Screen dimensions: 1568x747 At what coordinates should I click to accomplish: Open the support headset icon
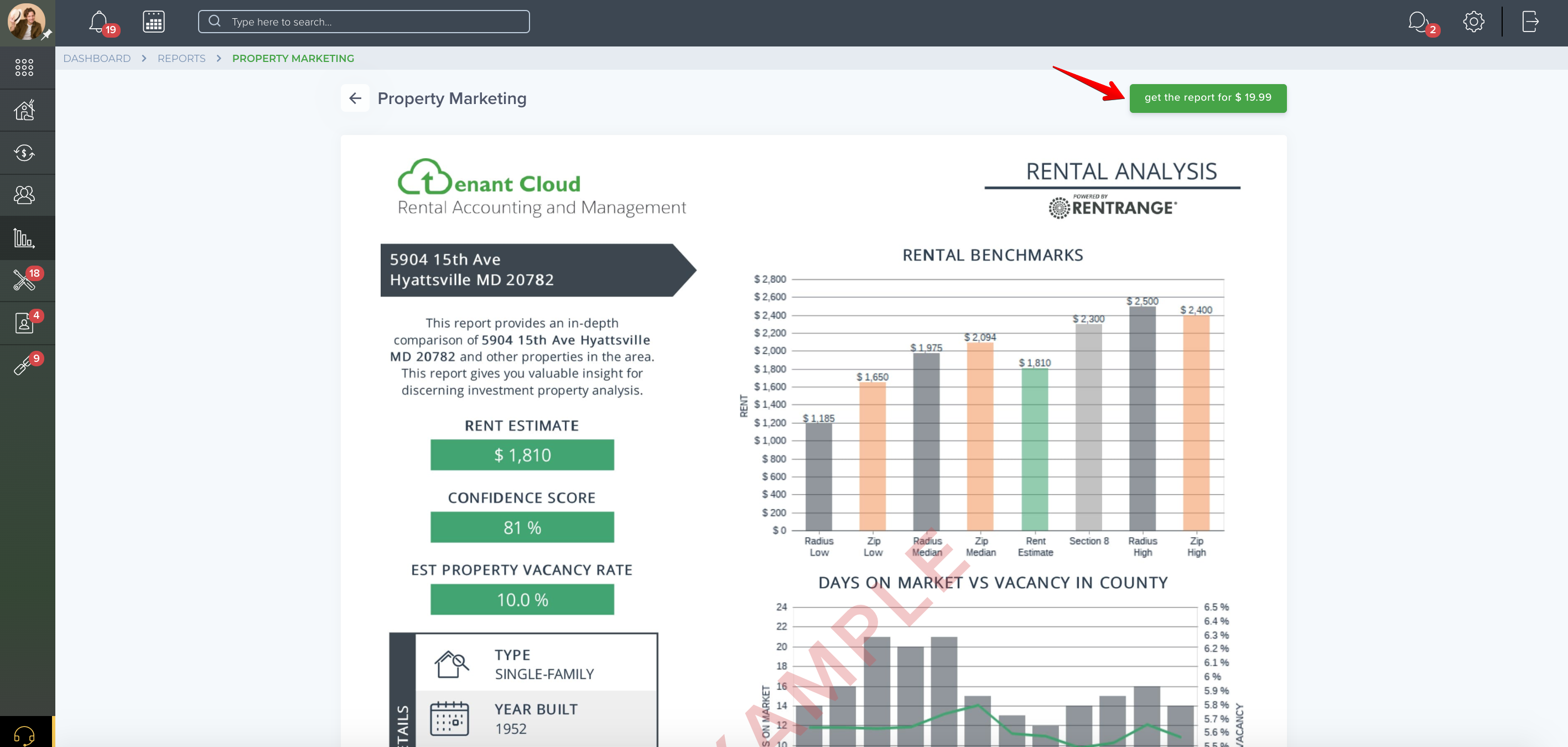coord(24,735)
